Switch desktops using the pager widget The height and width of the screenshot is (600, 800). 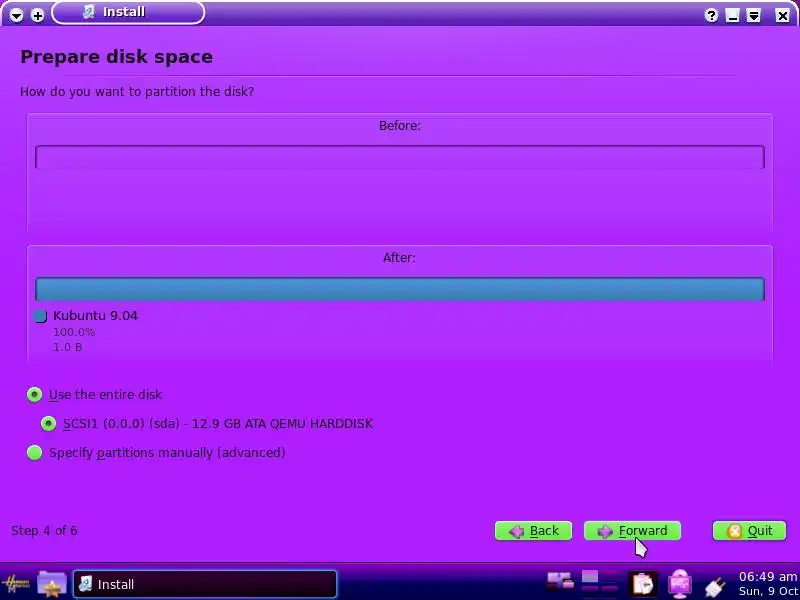[x=600, y=583]
